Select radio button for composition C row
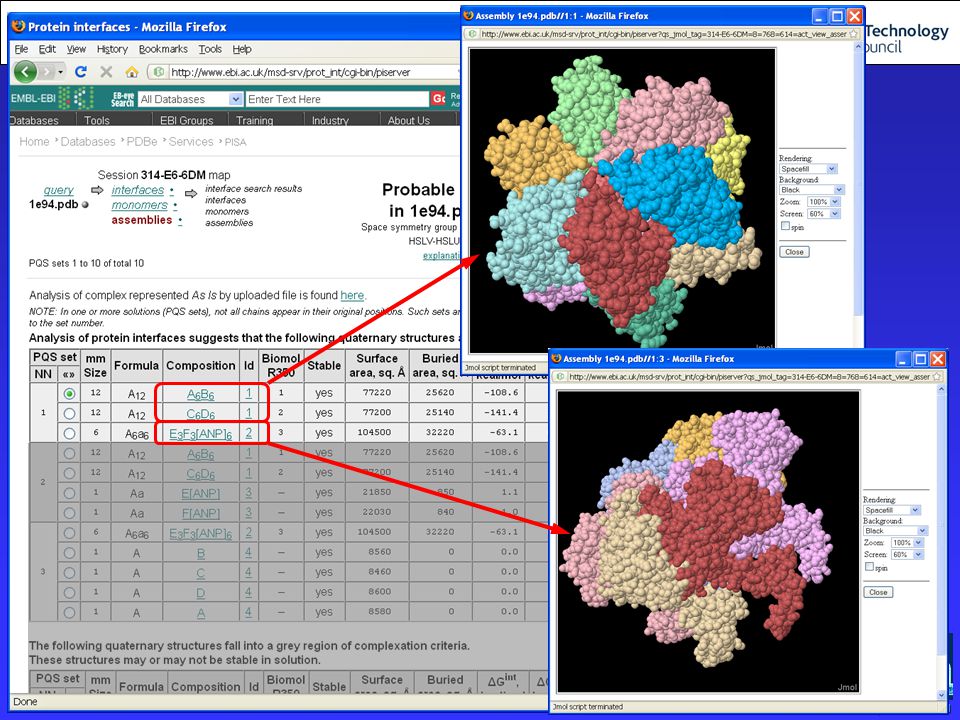The width and height of the screenshot is (960, 720). (x=69, y=572)
